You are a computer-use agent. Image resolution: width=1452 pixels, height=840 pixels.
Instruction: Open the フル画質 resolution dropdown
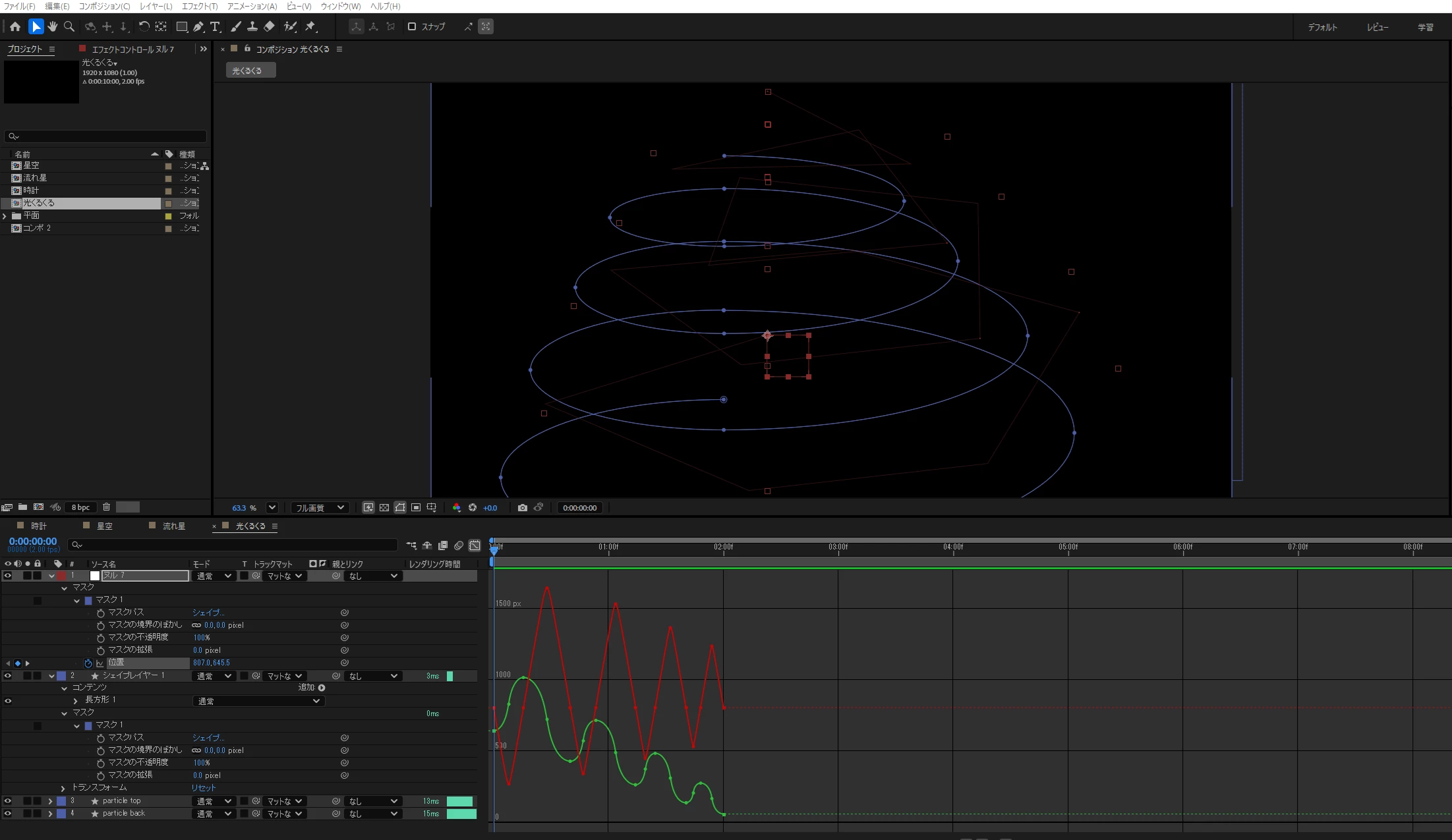320,507
